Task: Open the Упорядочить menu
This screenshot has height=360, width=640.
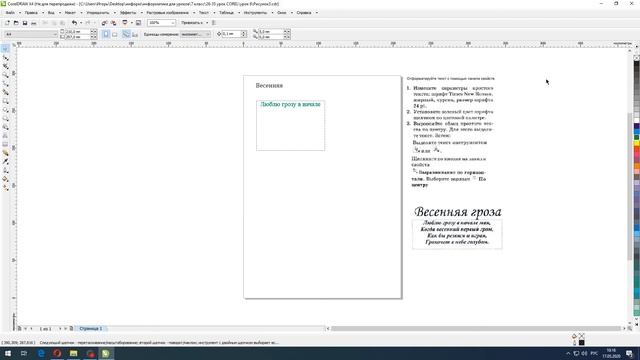Action: click(98, 13)
